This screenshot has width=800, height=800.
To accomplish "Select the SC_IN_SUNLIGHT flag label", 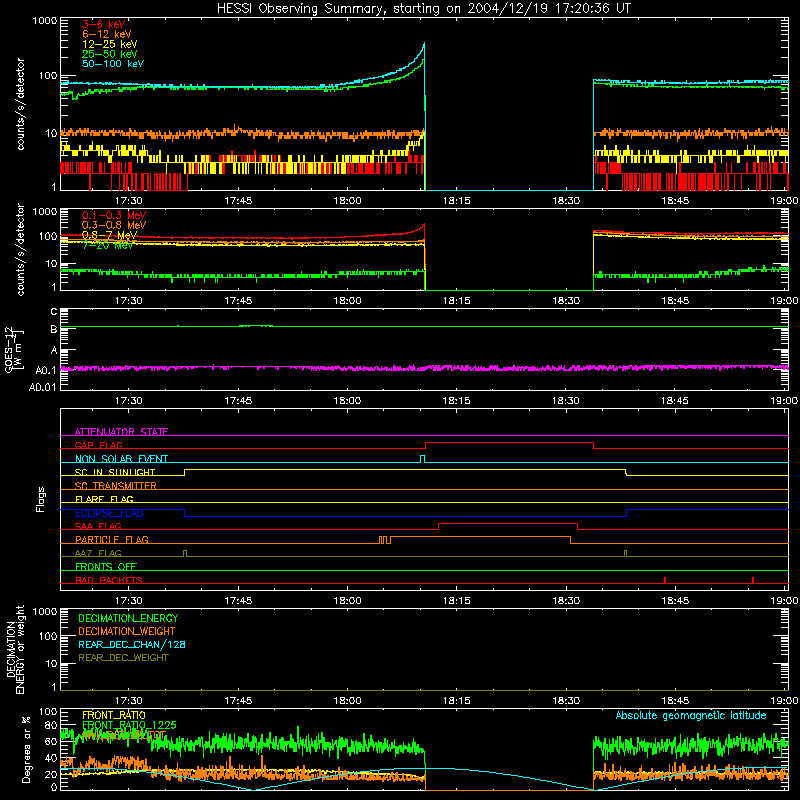I will [115, 472].
